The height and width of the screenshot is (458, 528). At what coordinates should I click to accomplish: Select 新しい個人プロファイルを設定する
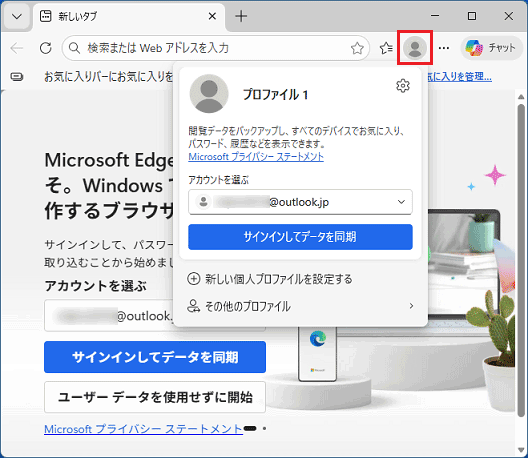click(270, 279)
